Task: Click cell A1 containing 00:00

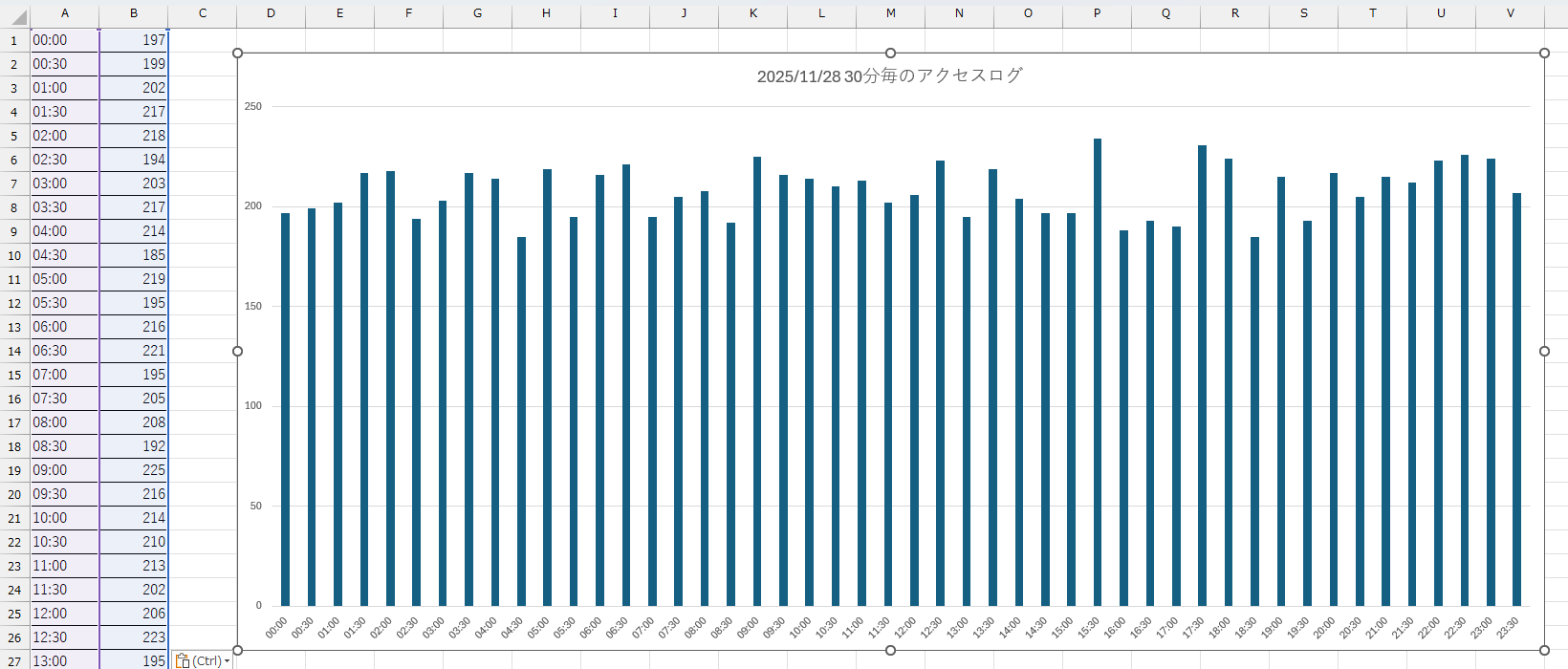Action: point(64,40)
